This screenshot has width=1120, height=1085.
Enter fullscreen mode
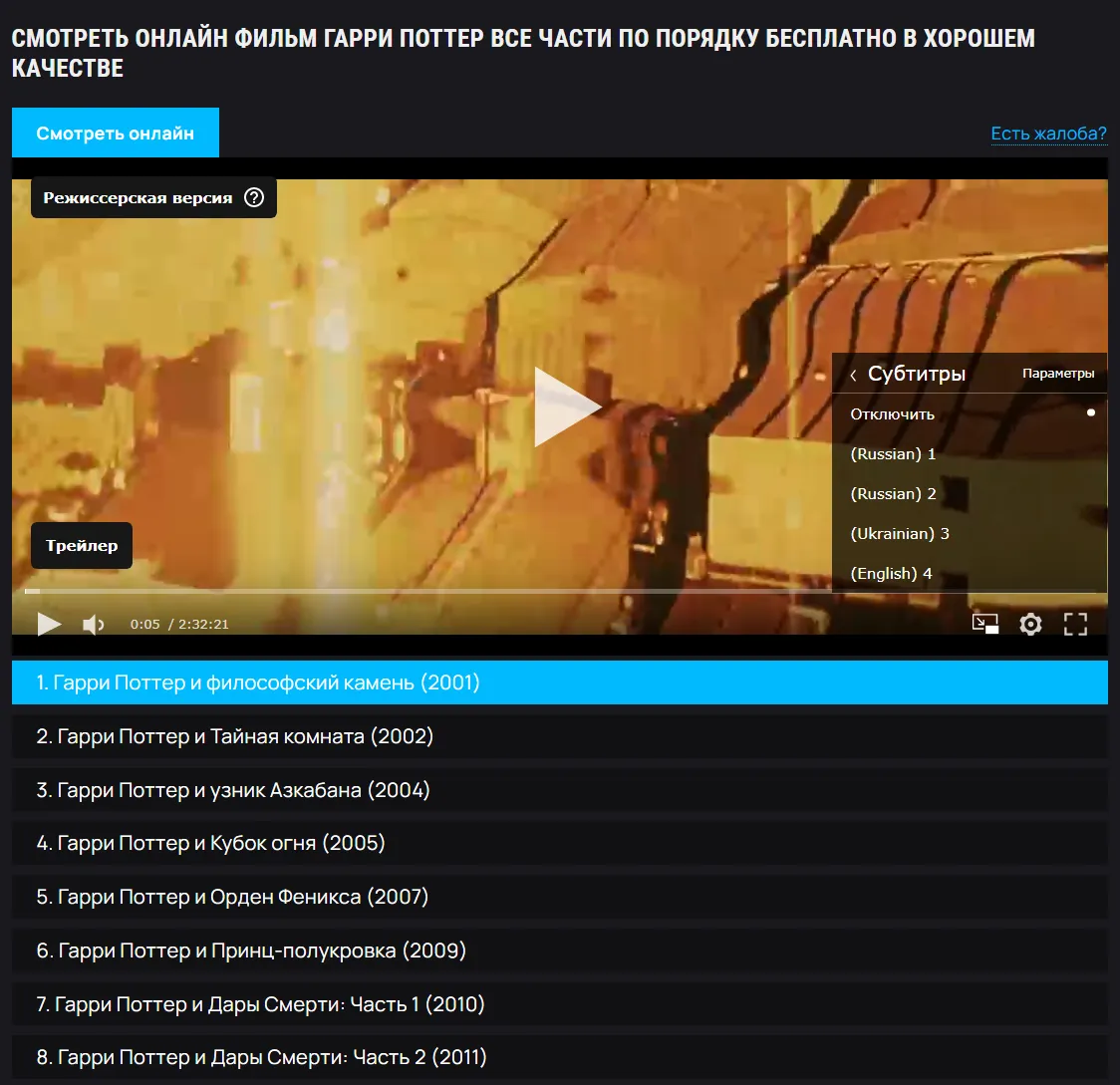(1075, 624)
